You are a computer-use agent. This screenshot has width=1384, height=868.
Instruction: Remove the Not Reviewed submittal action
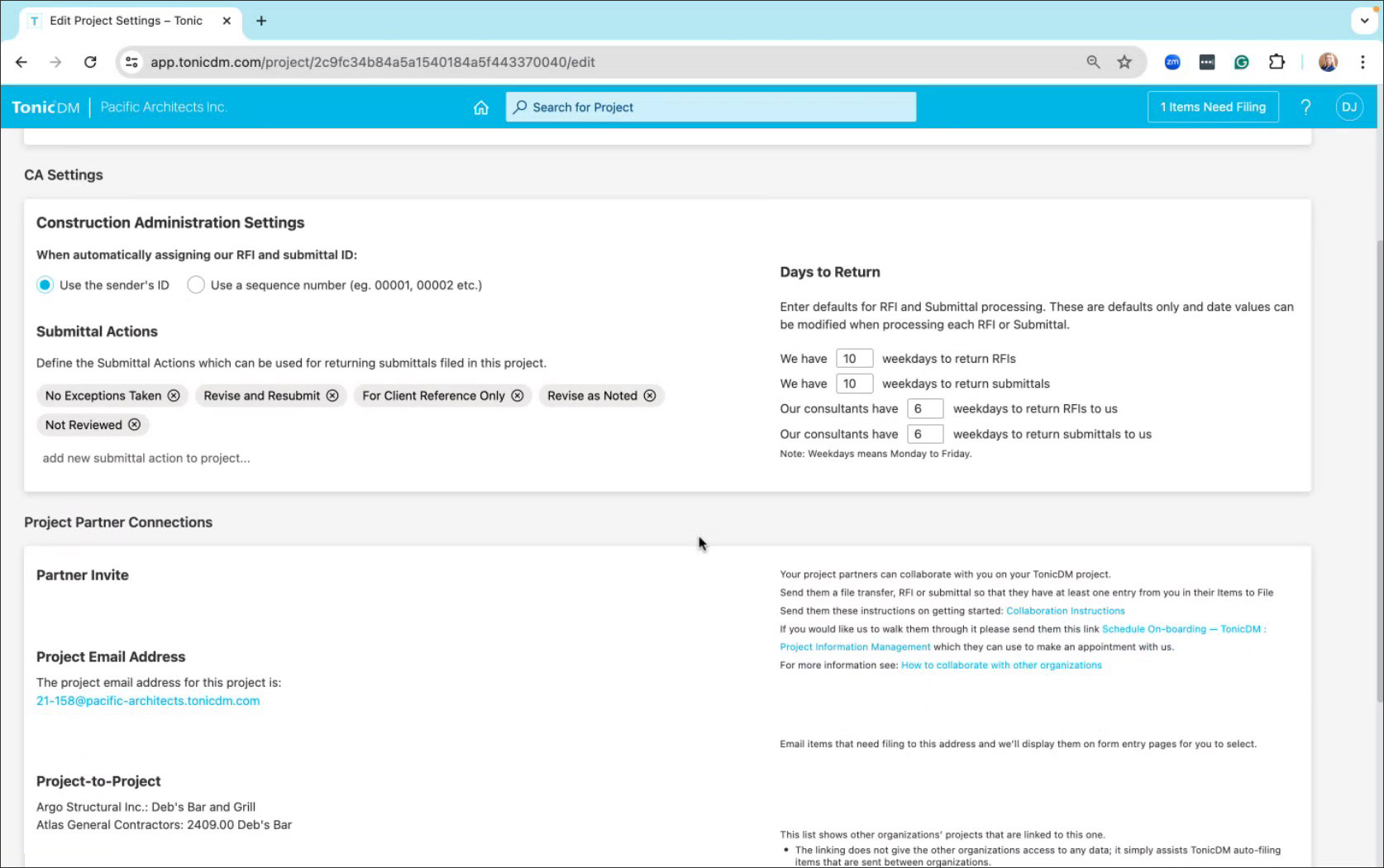point(134,425)
